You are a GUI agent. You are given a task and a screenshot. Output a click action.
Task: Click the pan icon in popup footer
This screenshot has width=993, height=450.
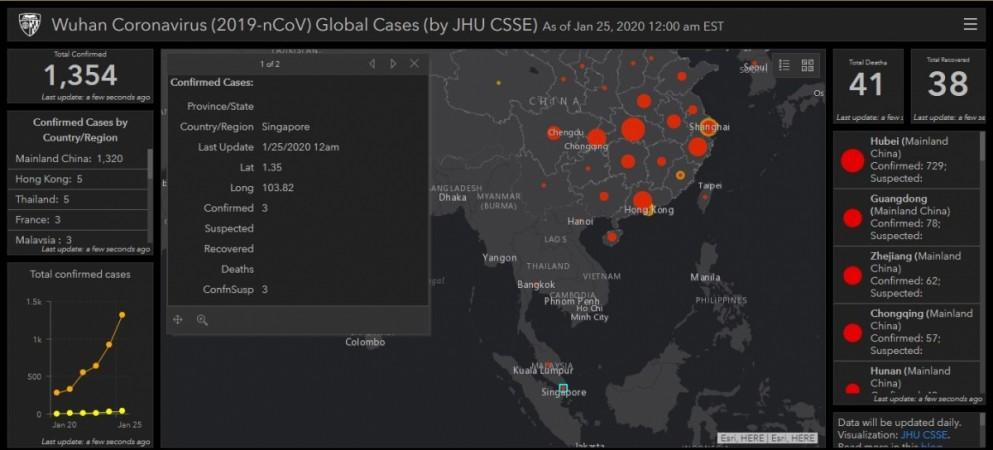(178, 320)
